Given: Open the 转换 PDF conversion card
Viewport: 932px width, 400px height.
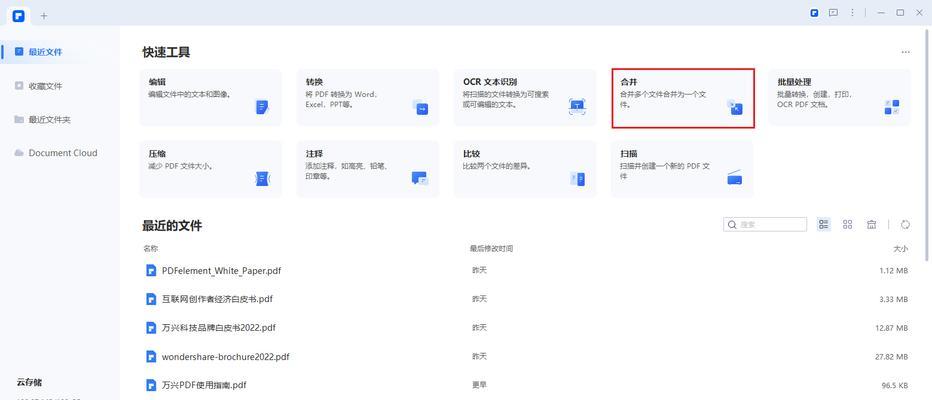Looking at the screenshot, I should click(x=368, y=97).
